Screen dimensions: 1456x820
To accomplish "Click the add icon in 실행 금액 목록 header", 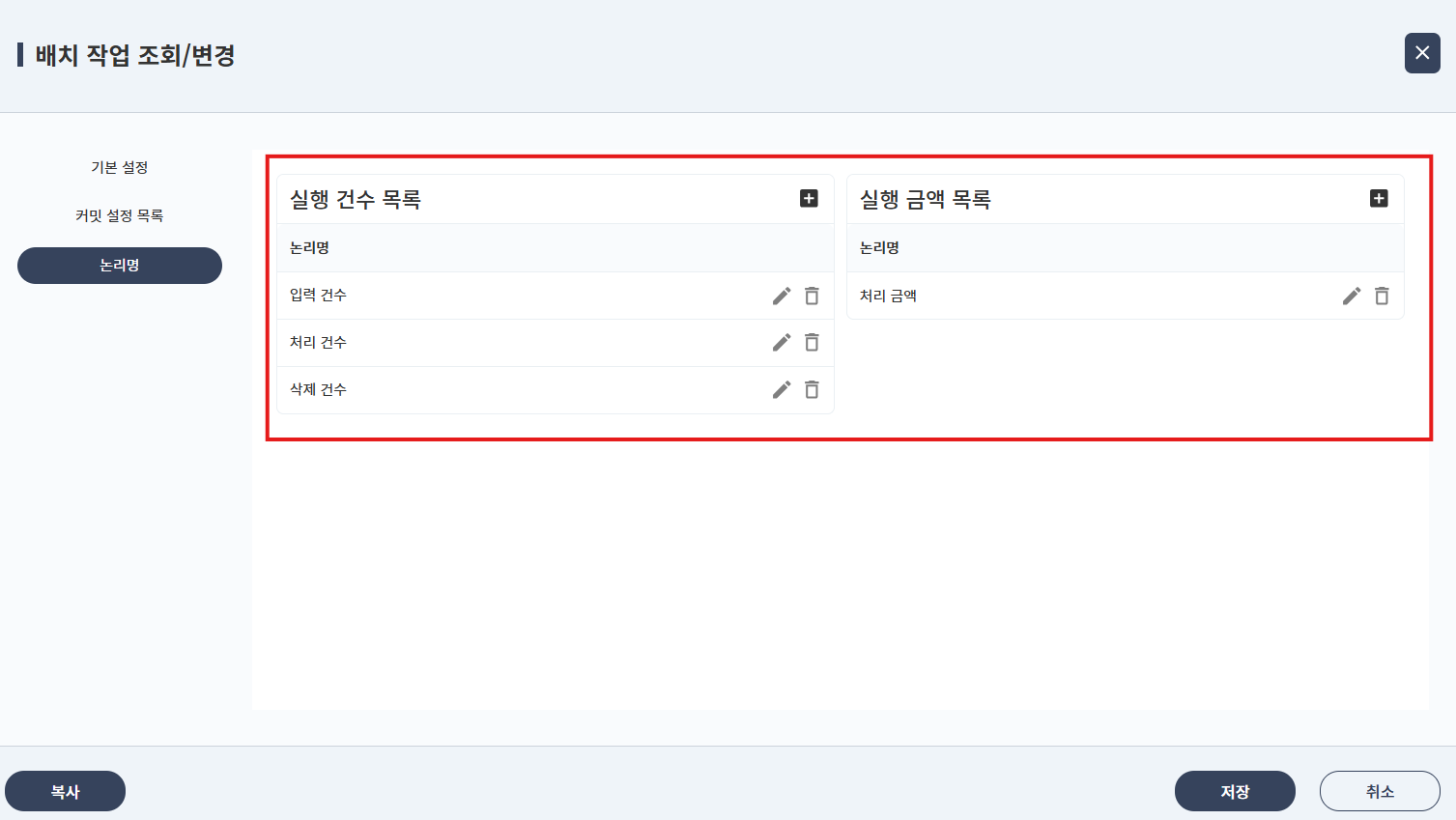I will [1379, 198].
